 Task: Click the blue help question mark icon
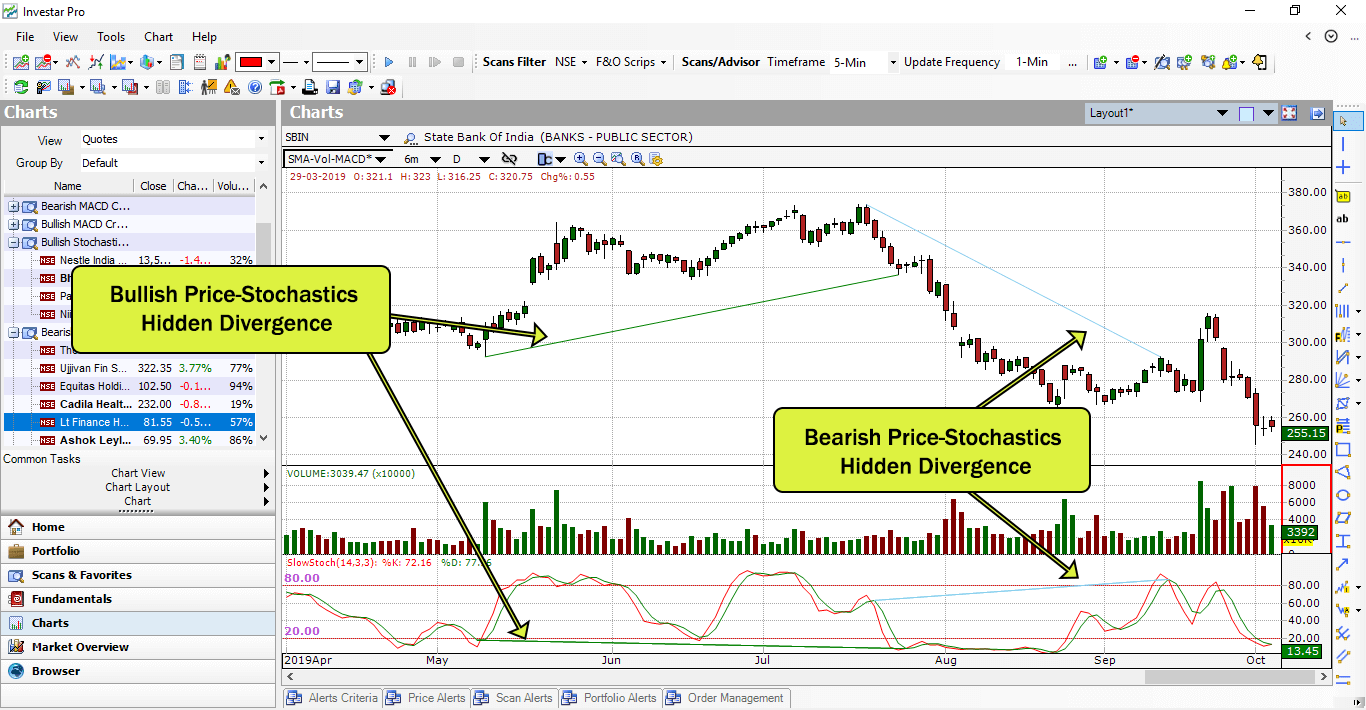(255, 87)
